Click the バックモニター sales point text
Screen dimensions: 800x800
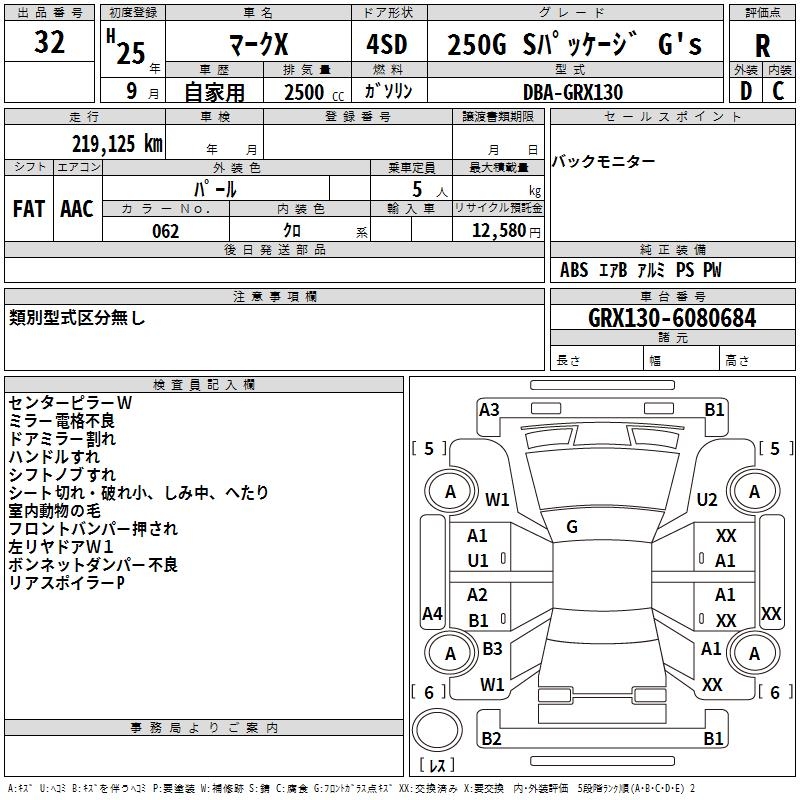click(x=604, y=162)
